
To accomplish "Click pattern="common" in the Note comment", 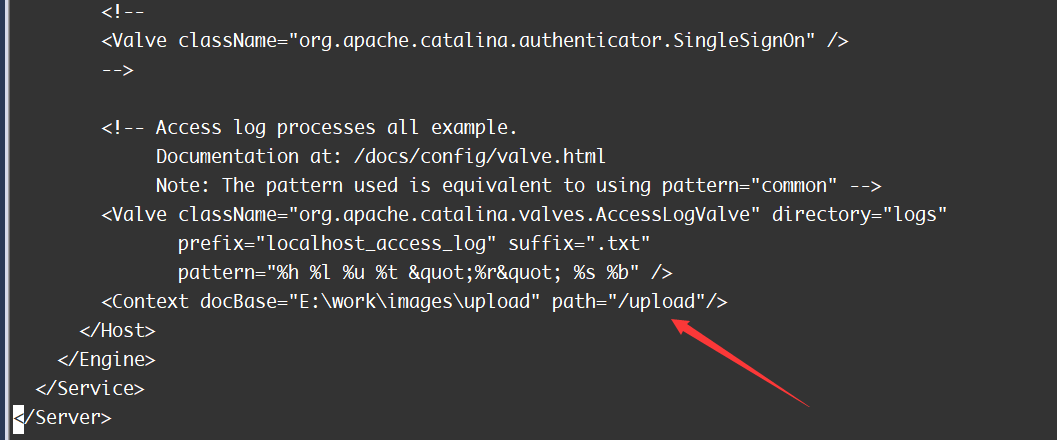I will pos(748,186).
